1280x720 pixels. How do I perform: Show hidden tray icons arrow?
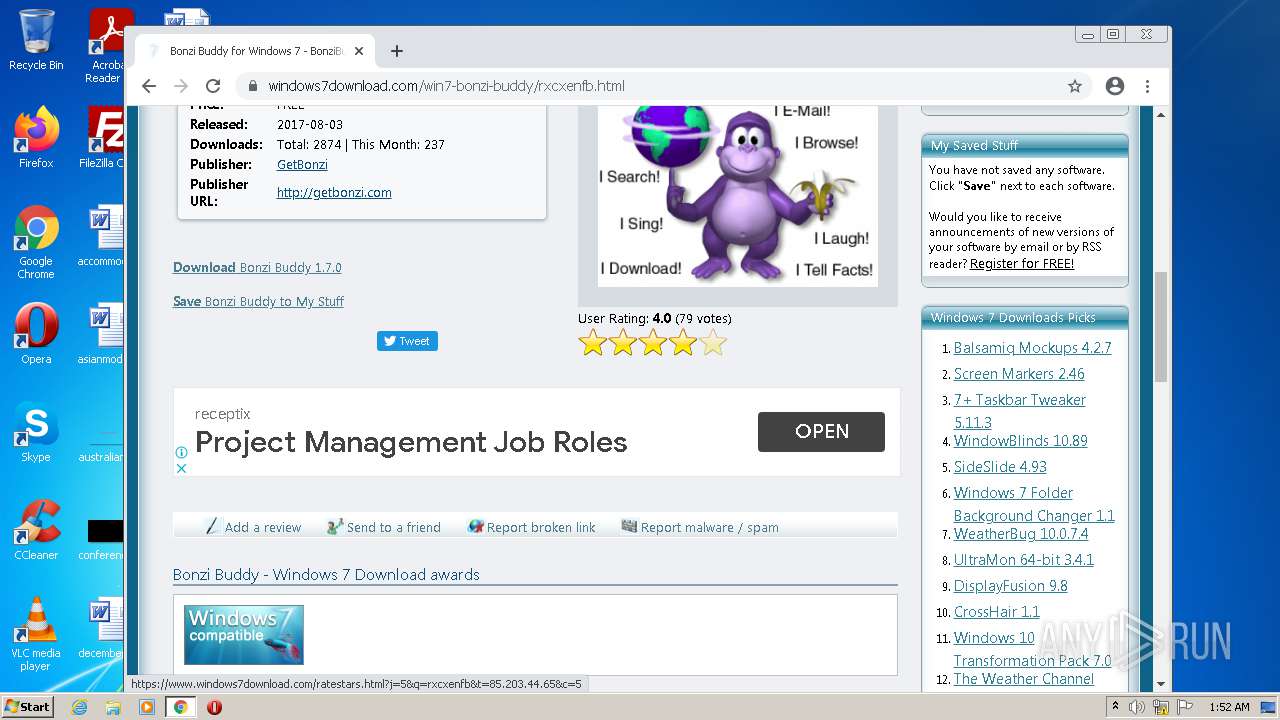[1116, 707]
